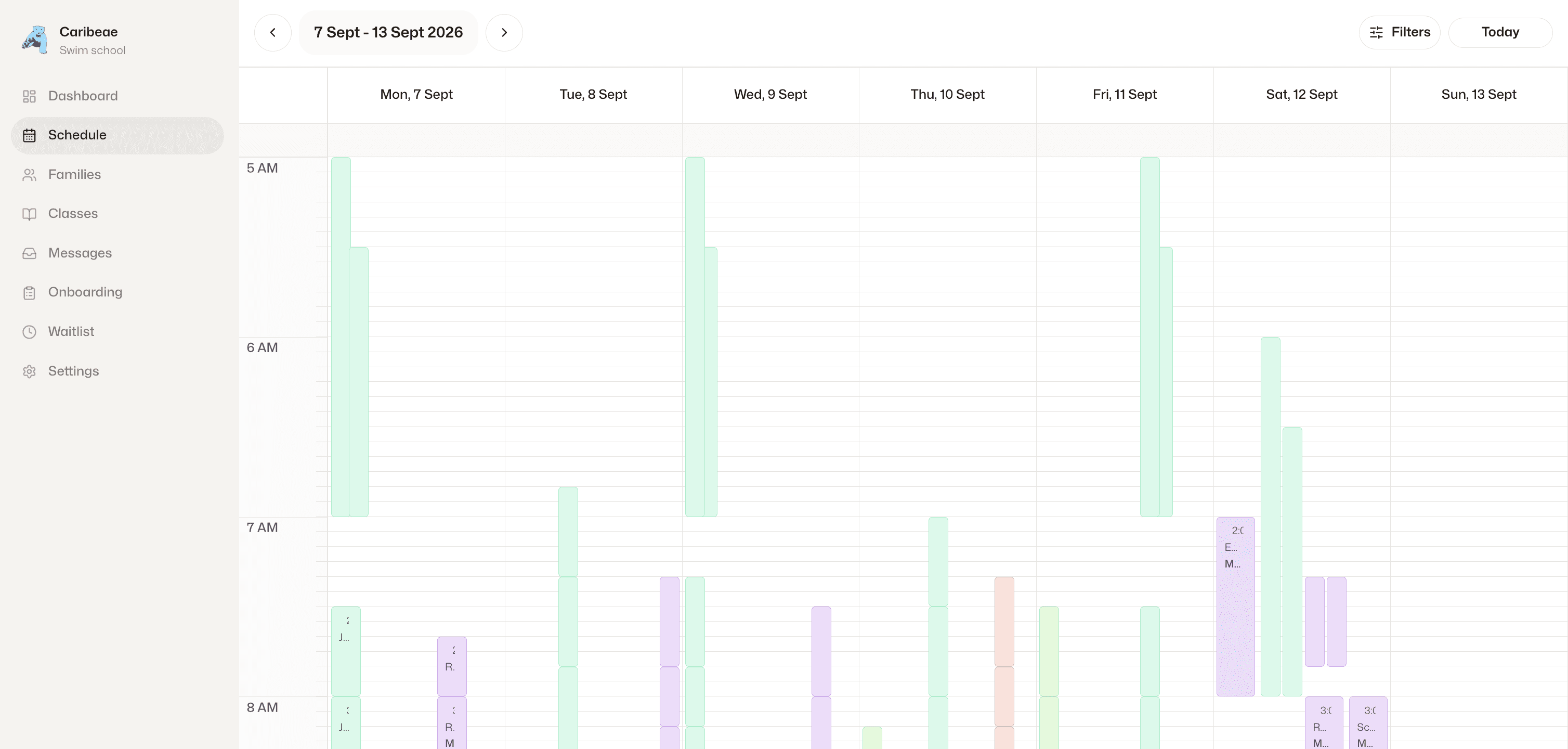This screenshot has height=749, width=1568.
Task: Open the Families page
Action: [117, 175]
